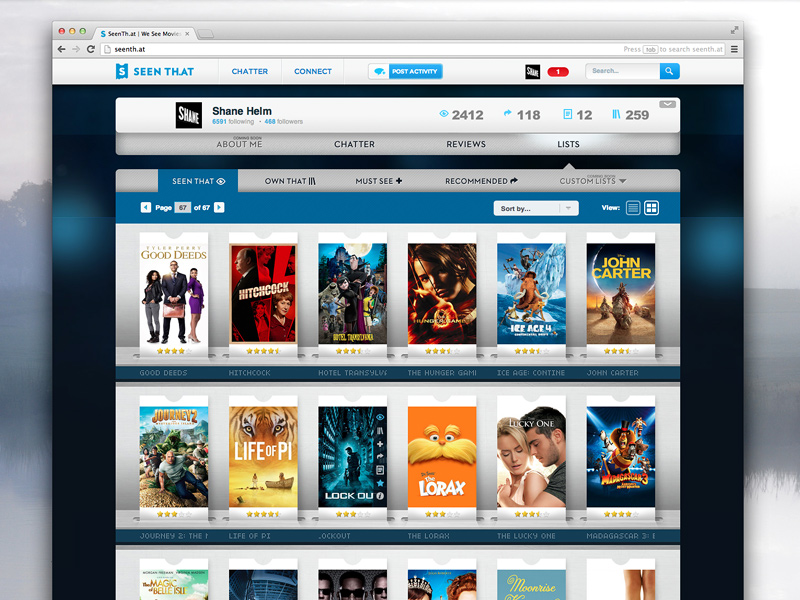Click the blue search magnifier button
Viewport: 800px width, 600px height.
(669, 71)
